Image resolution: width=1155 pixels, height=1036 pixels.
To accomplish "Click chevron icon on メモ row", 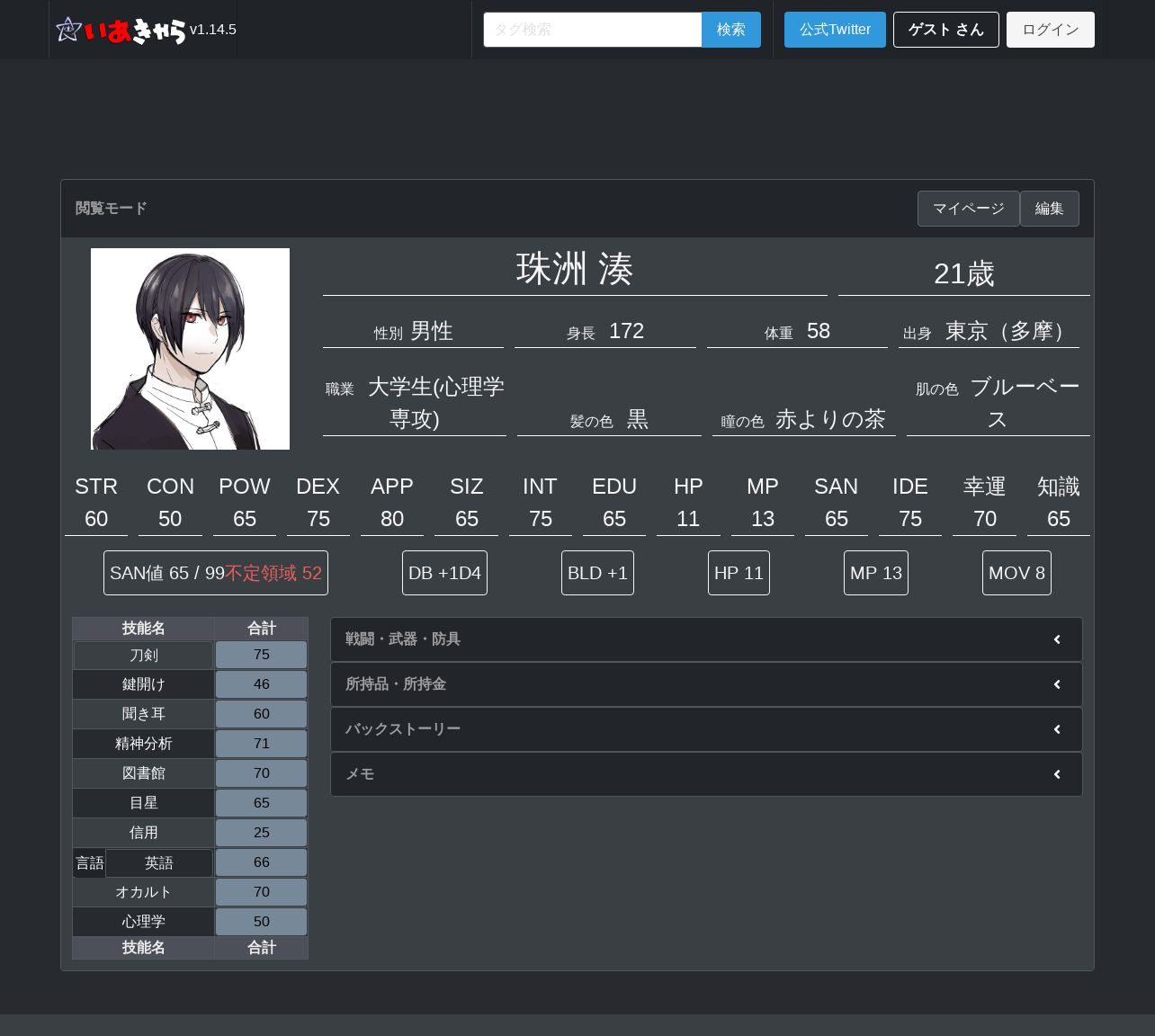I will pos(1057,774).
